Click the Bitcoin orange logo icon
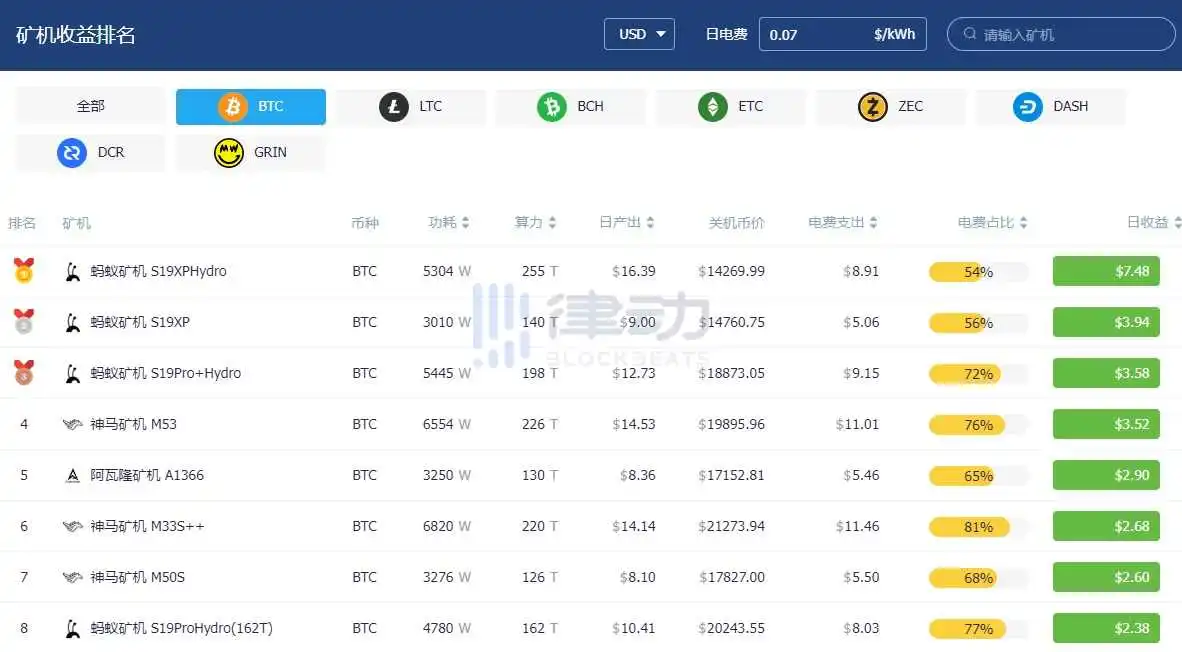The height and width of the screenshot is (652, 1182). (233, 106)
